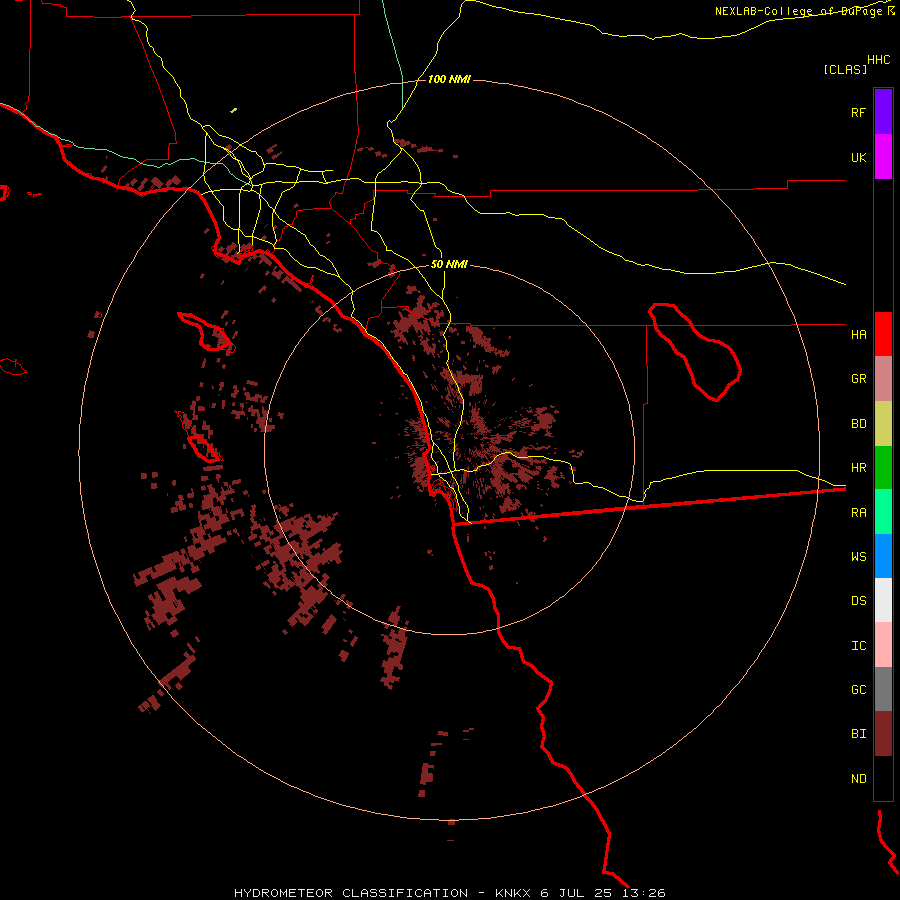Click the ND black legend swatch
The height and width of the screenshot is (900, 900).
(x=883, y=778)
